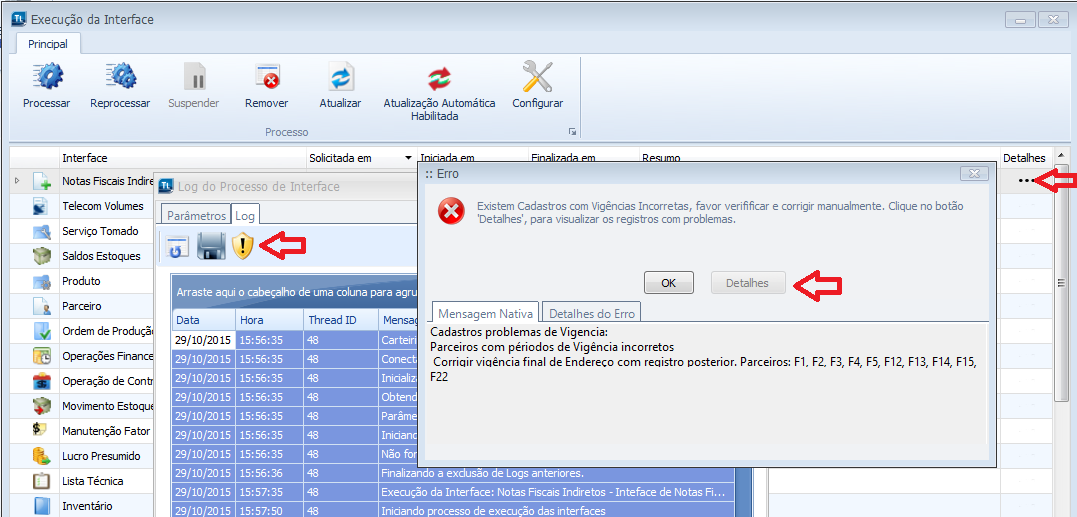Open the Configurar tools icon
The image size is (1077, 517).
coord(537,76)
